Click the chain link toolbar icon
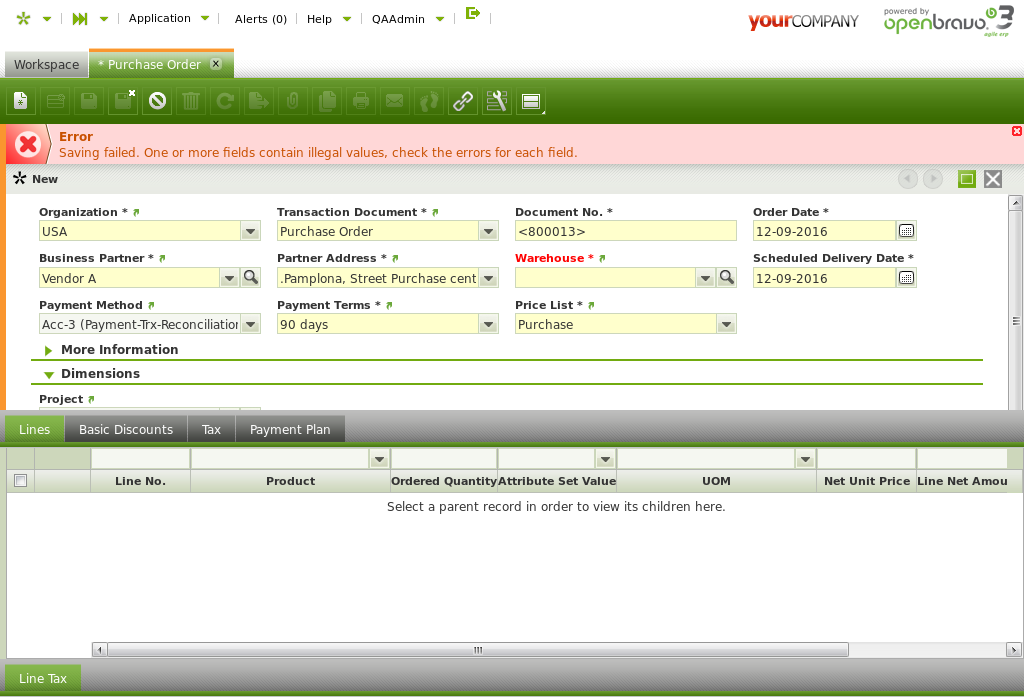 pyautogui.click(x=462, y=100)
